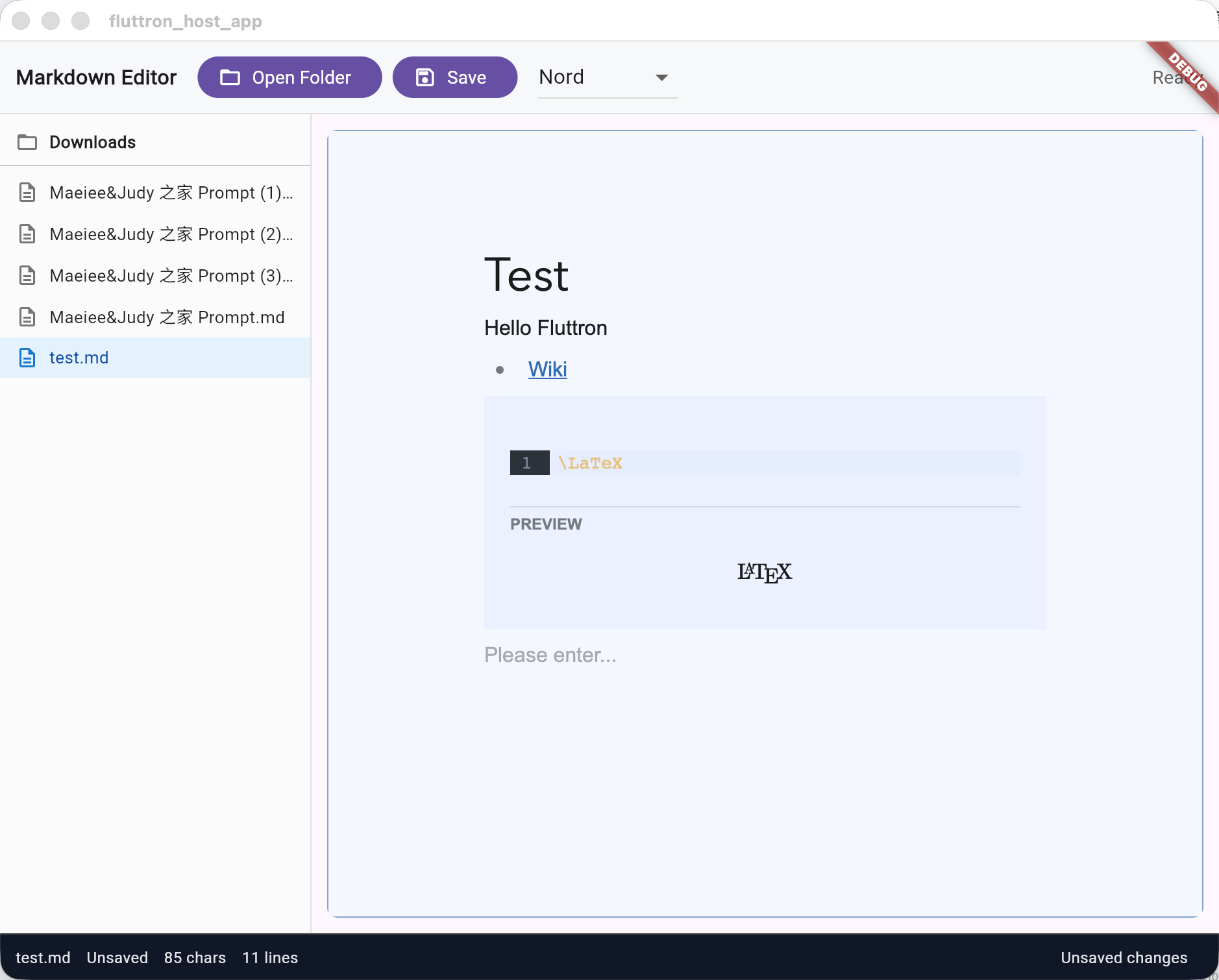
Task: Click the 'Please enter...' placeholder line
Action: tap(550, 655)
